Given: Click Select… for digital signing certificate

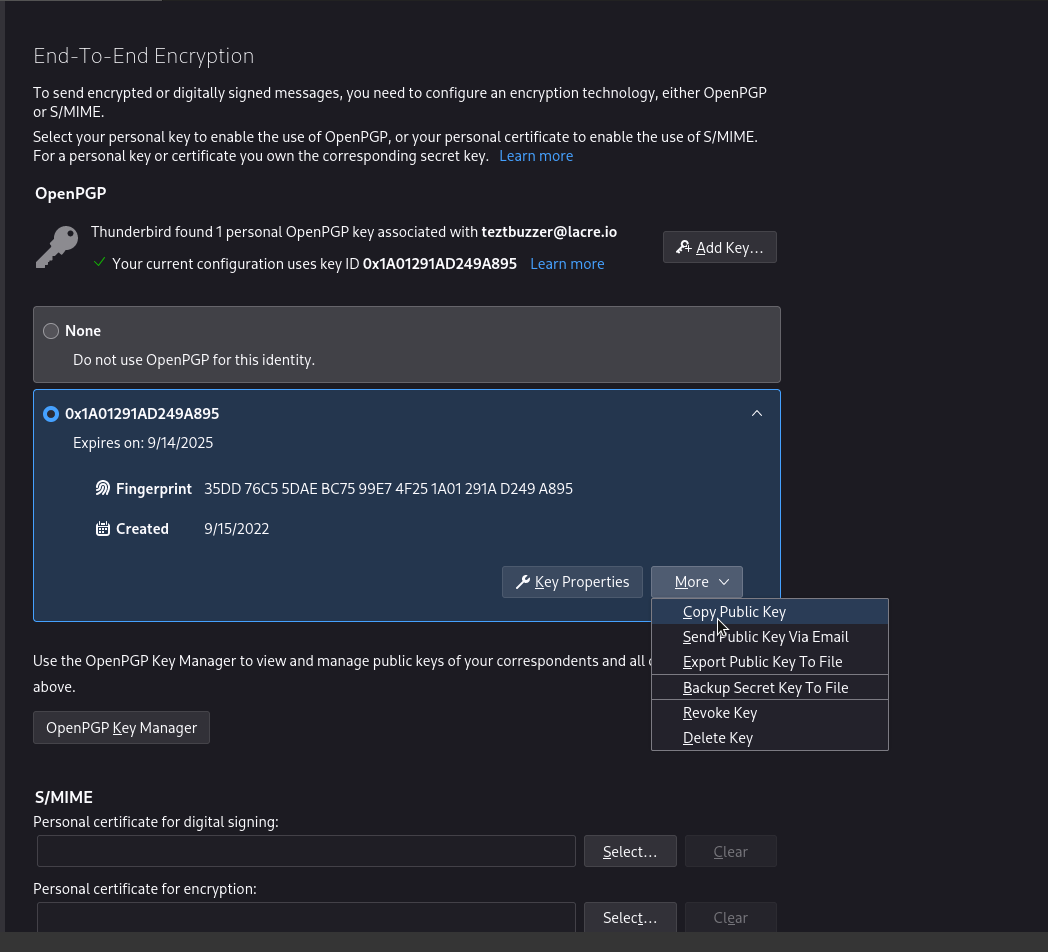Looking at the screenshot, I should 630,851.
